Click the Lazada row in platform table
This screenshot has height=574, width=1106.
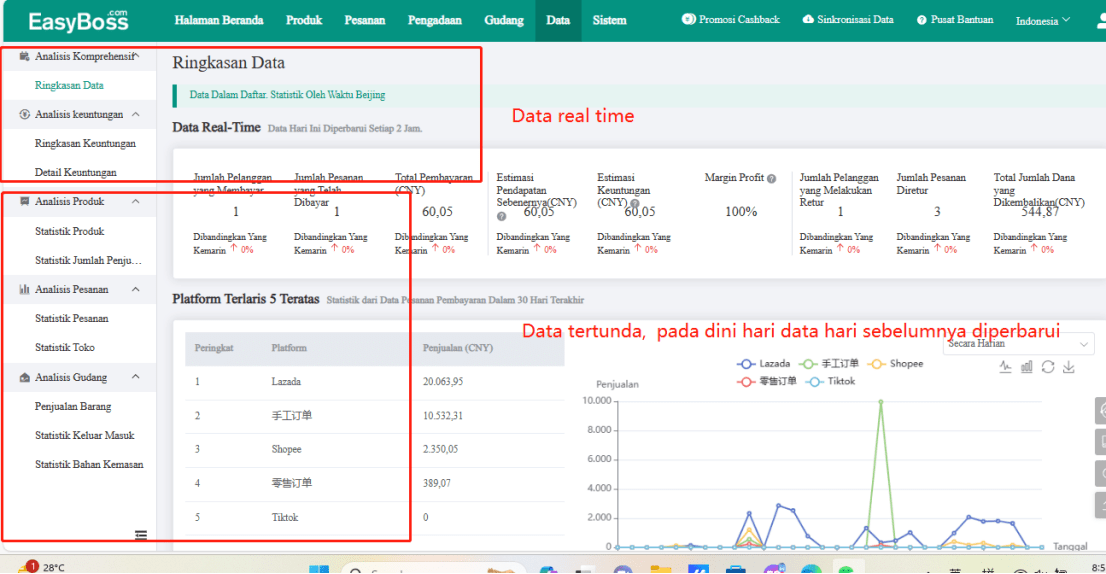tap(375, 381)
